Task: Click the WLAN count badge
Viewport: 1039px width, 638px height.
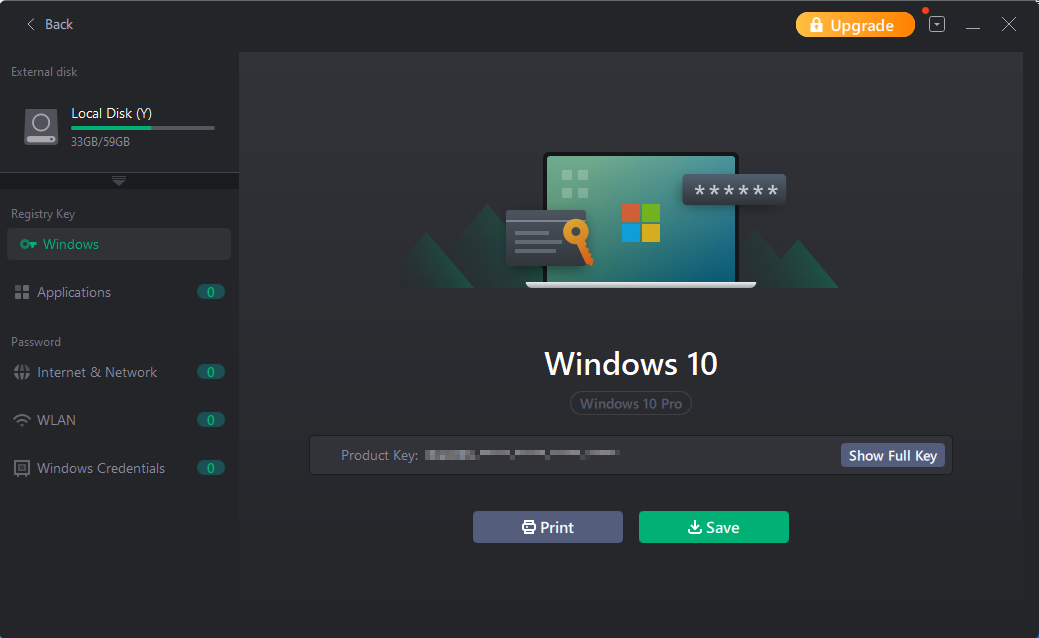Action: tap(211, 420)
